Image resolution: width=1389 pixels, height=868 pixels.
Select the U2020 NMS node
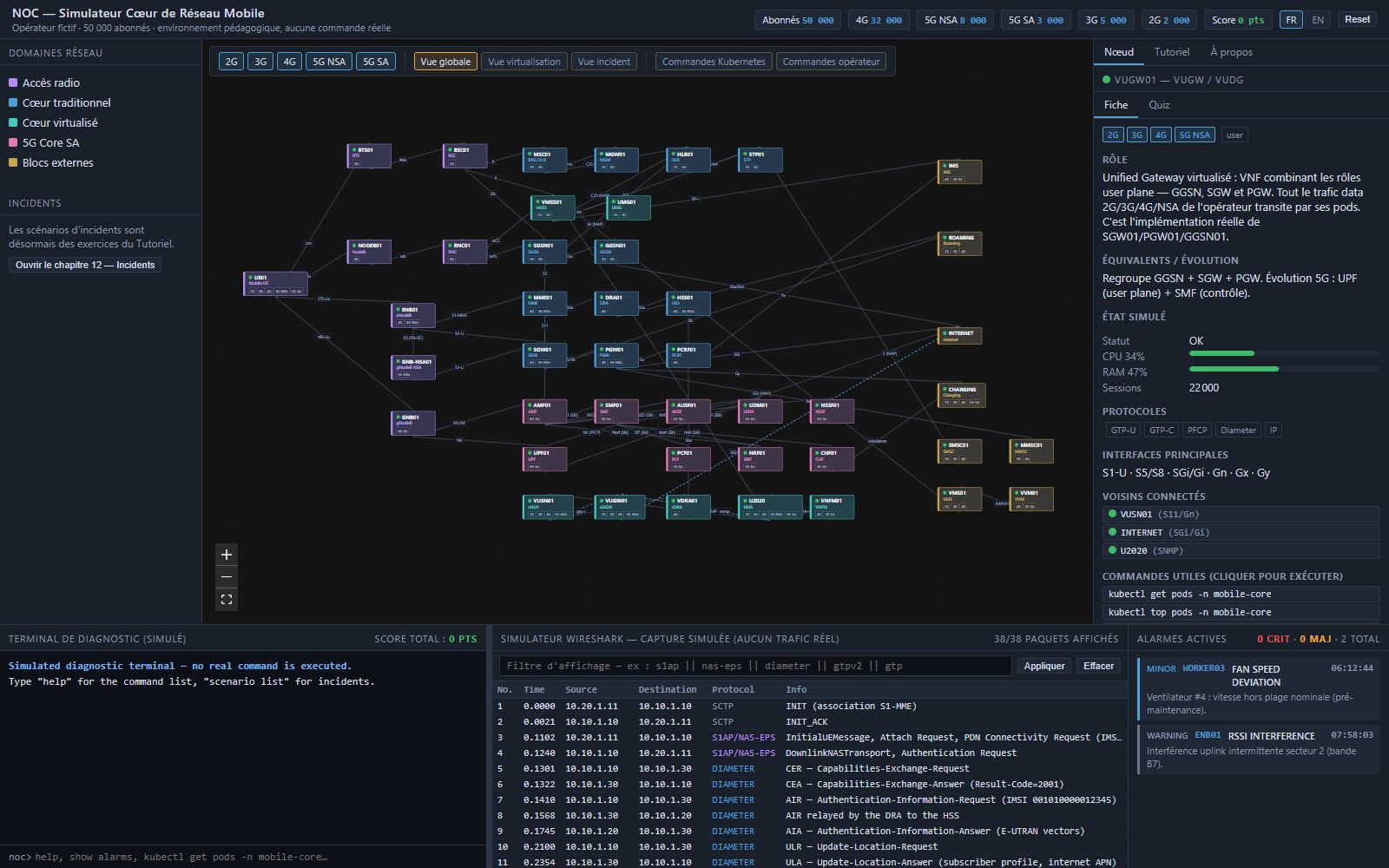point(770,507)
